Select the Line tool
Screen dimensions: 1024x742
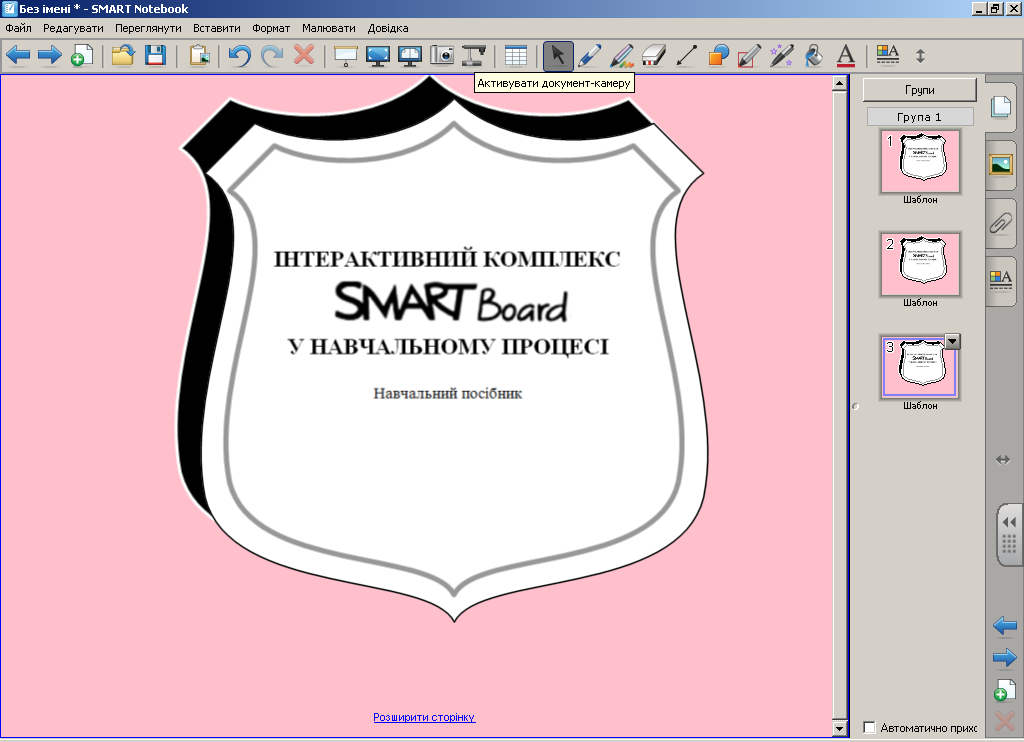(686, 56)
